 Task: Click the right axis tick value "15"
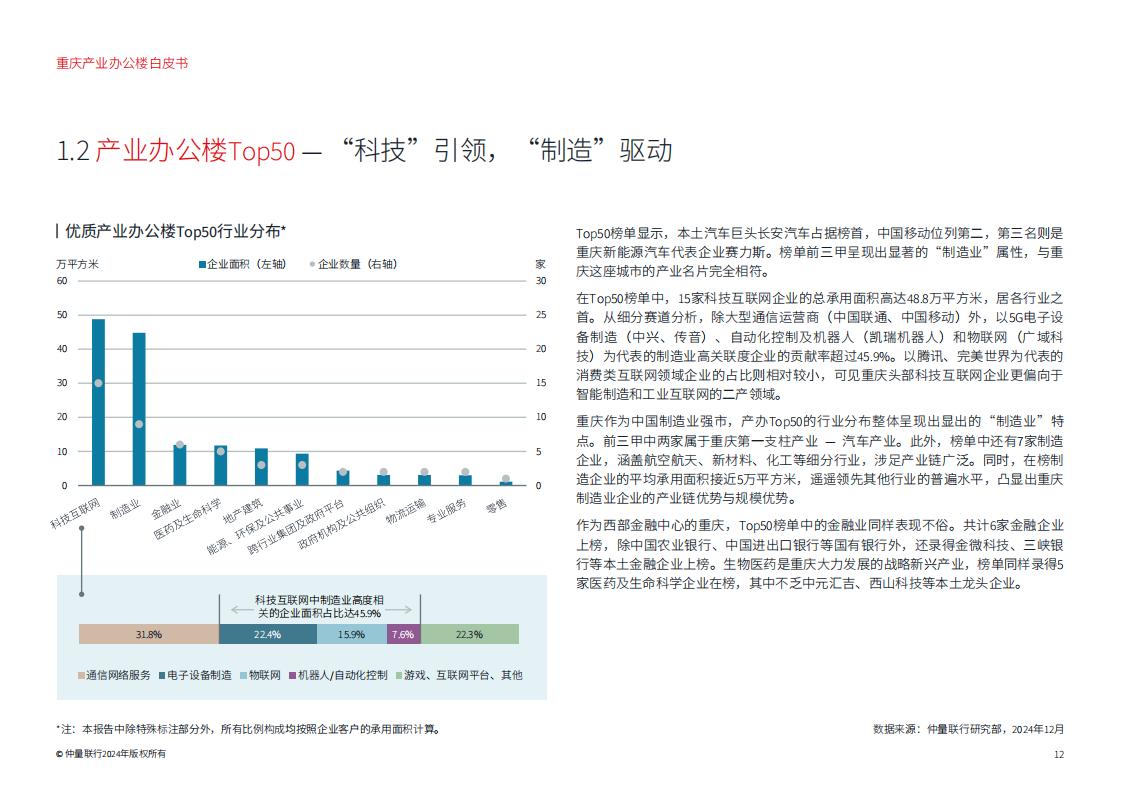(x=541, y=383)
